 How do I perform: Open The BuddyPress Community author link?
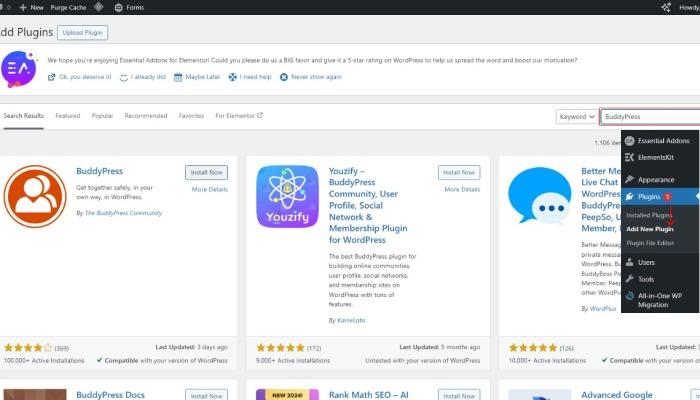[x=123, y=213]
